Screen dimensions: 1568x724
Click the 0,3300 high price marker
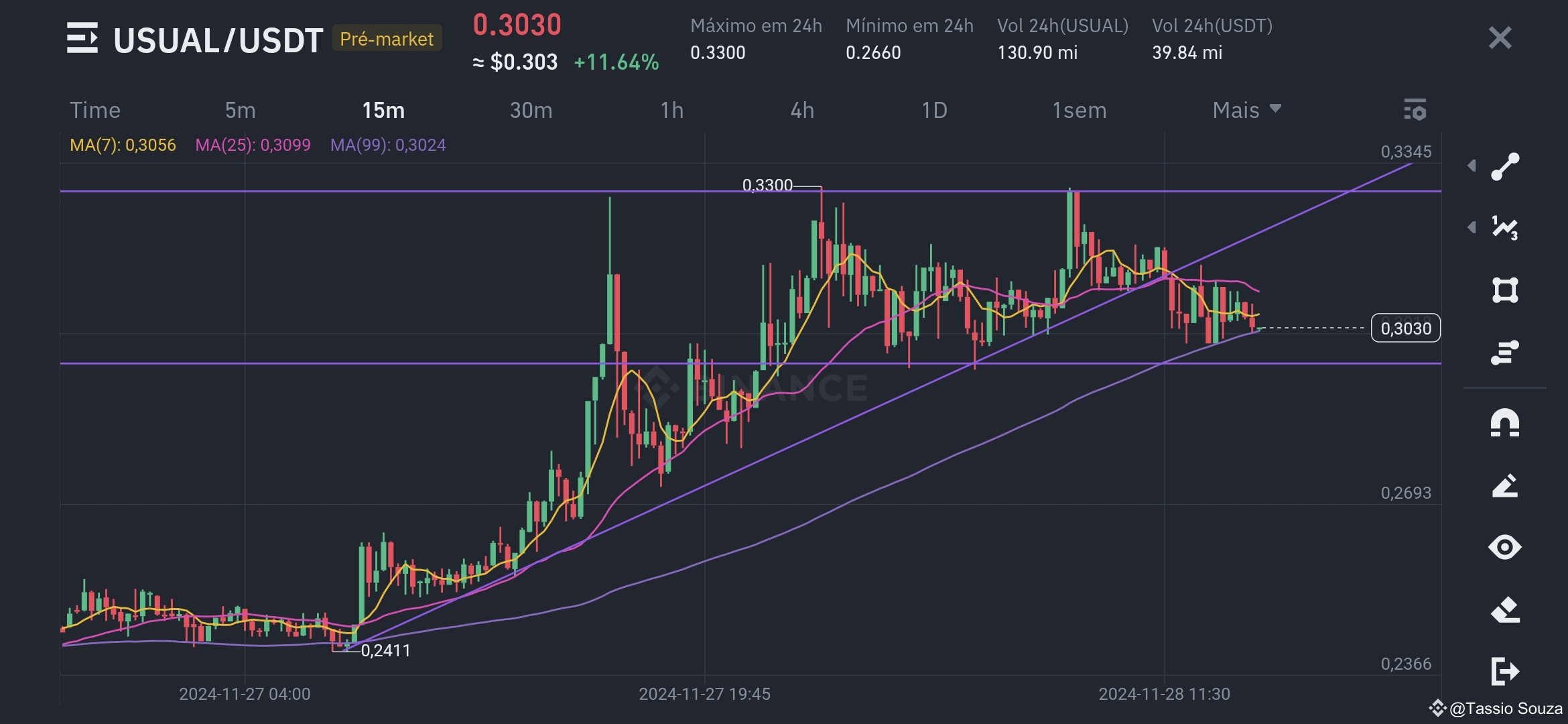[767, 185]
